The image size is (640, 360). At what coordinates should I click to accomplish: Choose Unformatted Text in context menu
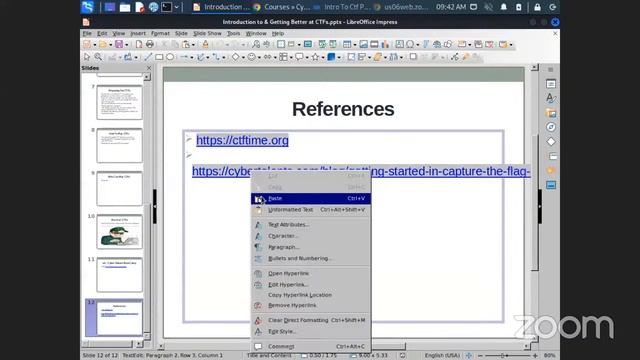click(x=311, y=210)
